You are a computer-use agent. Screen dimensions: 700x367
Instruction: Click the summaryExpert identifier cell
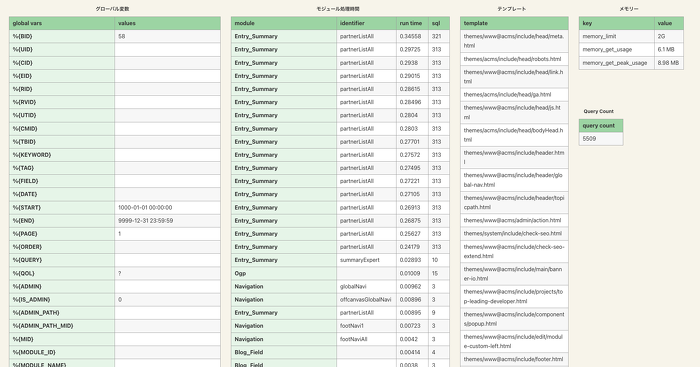366,260
